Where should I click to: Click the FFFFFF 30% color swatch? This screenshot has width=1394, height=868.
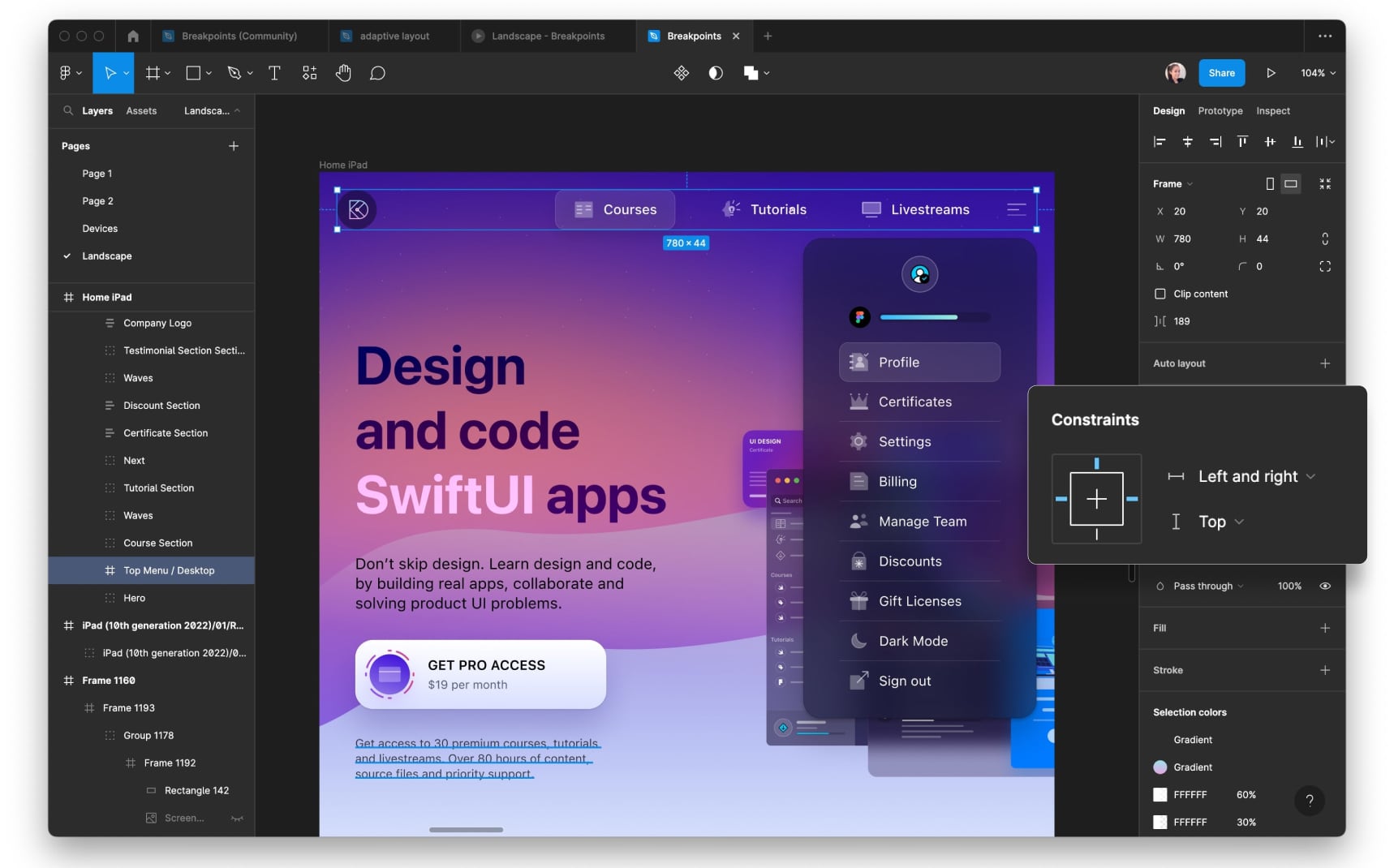click(x=1160, y=823)
